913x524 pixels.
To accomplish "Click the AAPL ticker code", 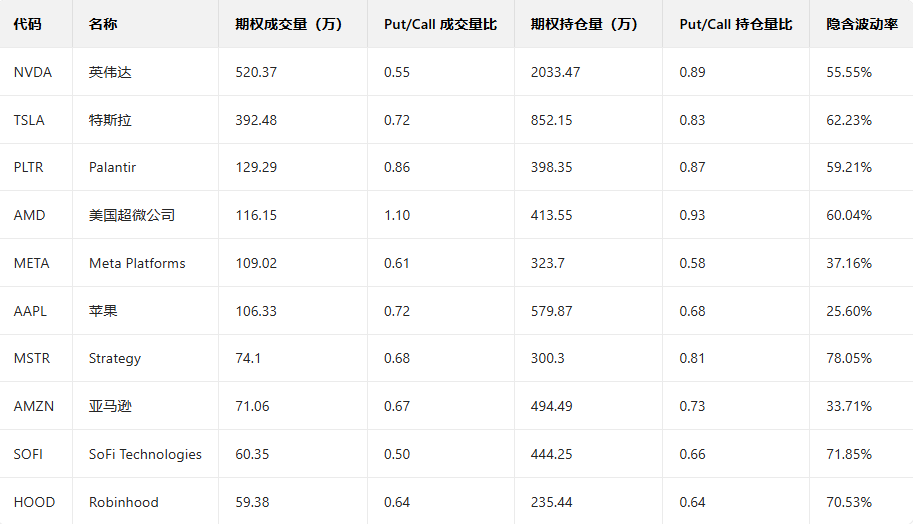I will click(30, 311).
